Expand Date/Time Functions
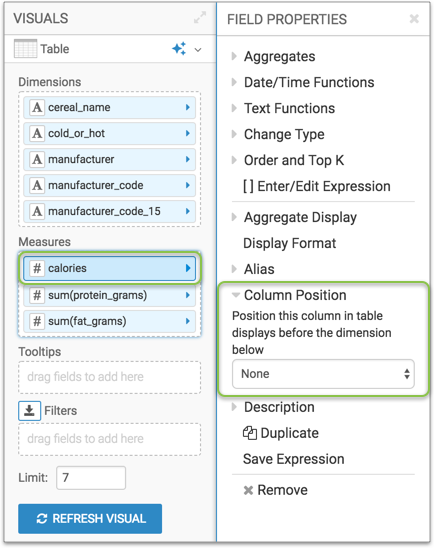This screenshot has height=548, width=434. point(303,82)
